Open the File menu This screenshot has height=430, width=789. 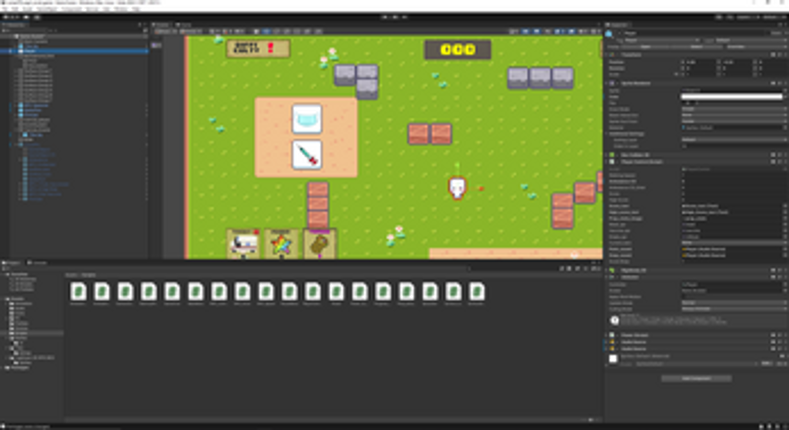click(x=4, y=9)
